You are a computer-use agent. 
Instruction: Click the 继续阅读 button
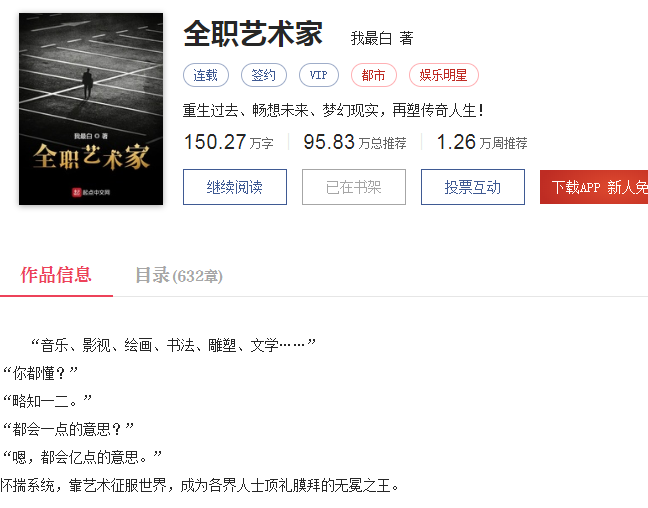(235, 187)
